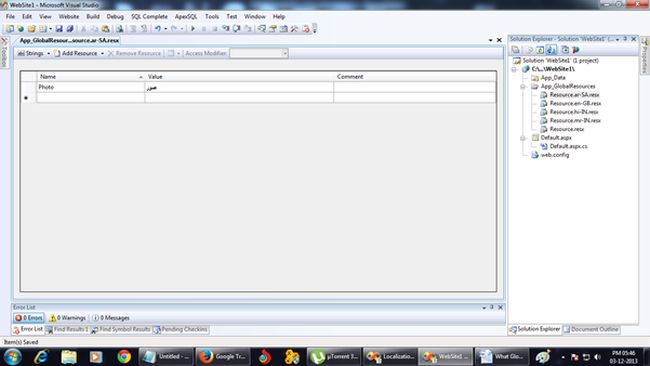This screenshot has width=650, height=366.
Task: Open the Access Modifier combo box
Action: coord(259,53)
